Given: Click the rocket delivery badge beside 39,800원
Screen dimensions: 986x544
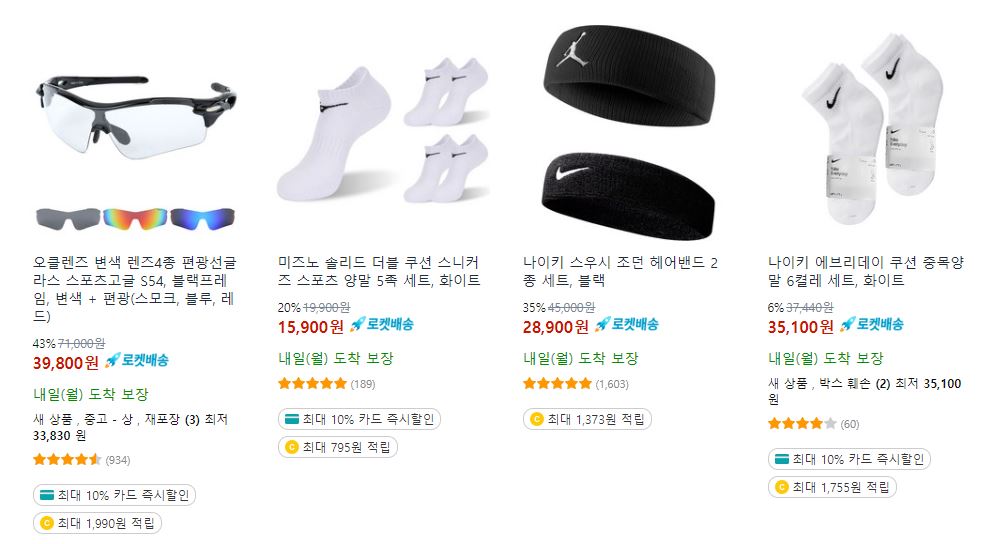Looking at the screenshot, I should 136,360.
